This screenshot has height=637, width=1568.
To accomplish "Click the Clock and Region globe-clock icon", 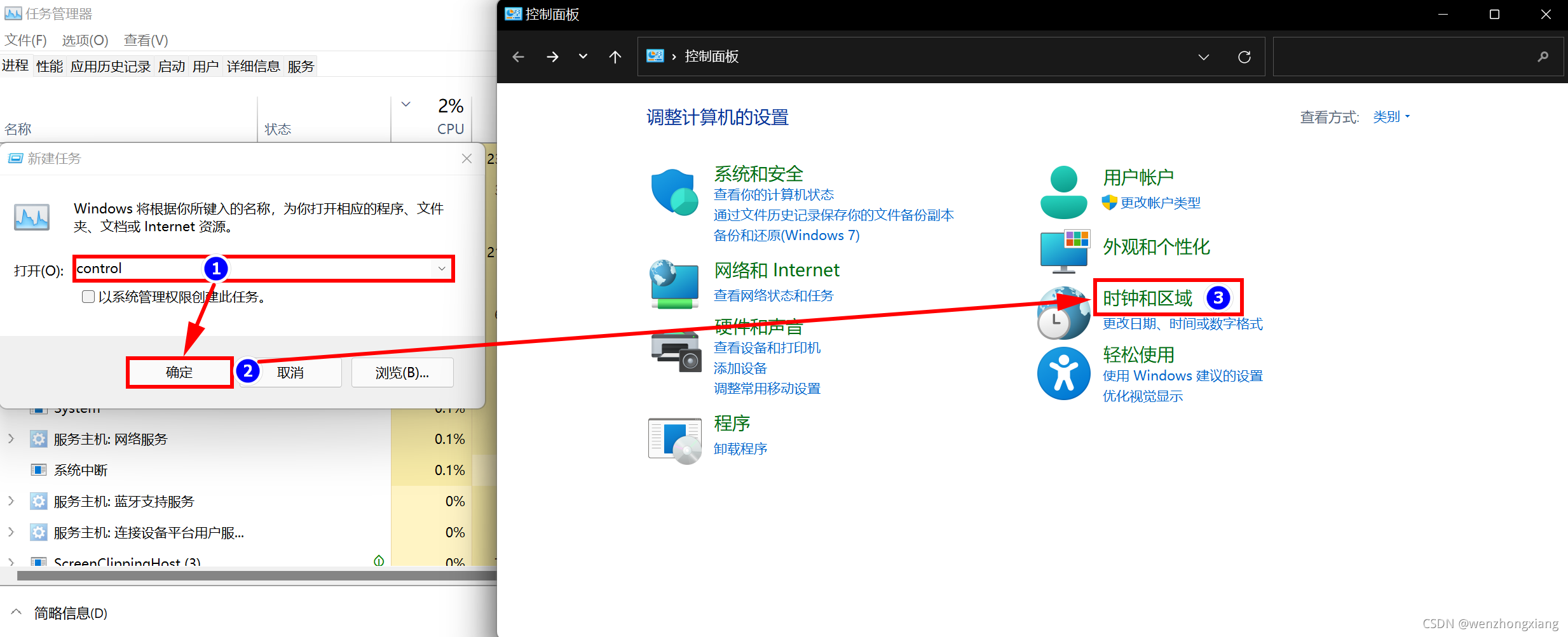I will coord(1063,313).
